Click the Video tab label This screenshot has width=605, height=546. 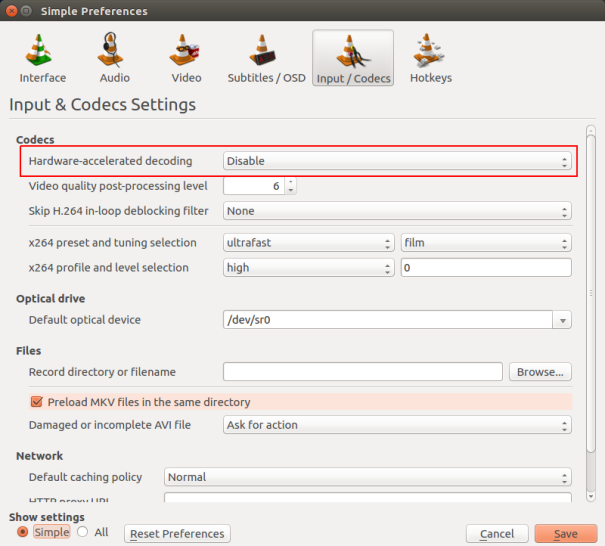[186, 78]
